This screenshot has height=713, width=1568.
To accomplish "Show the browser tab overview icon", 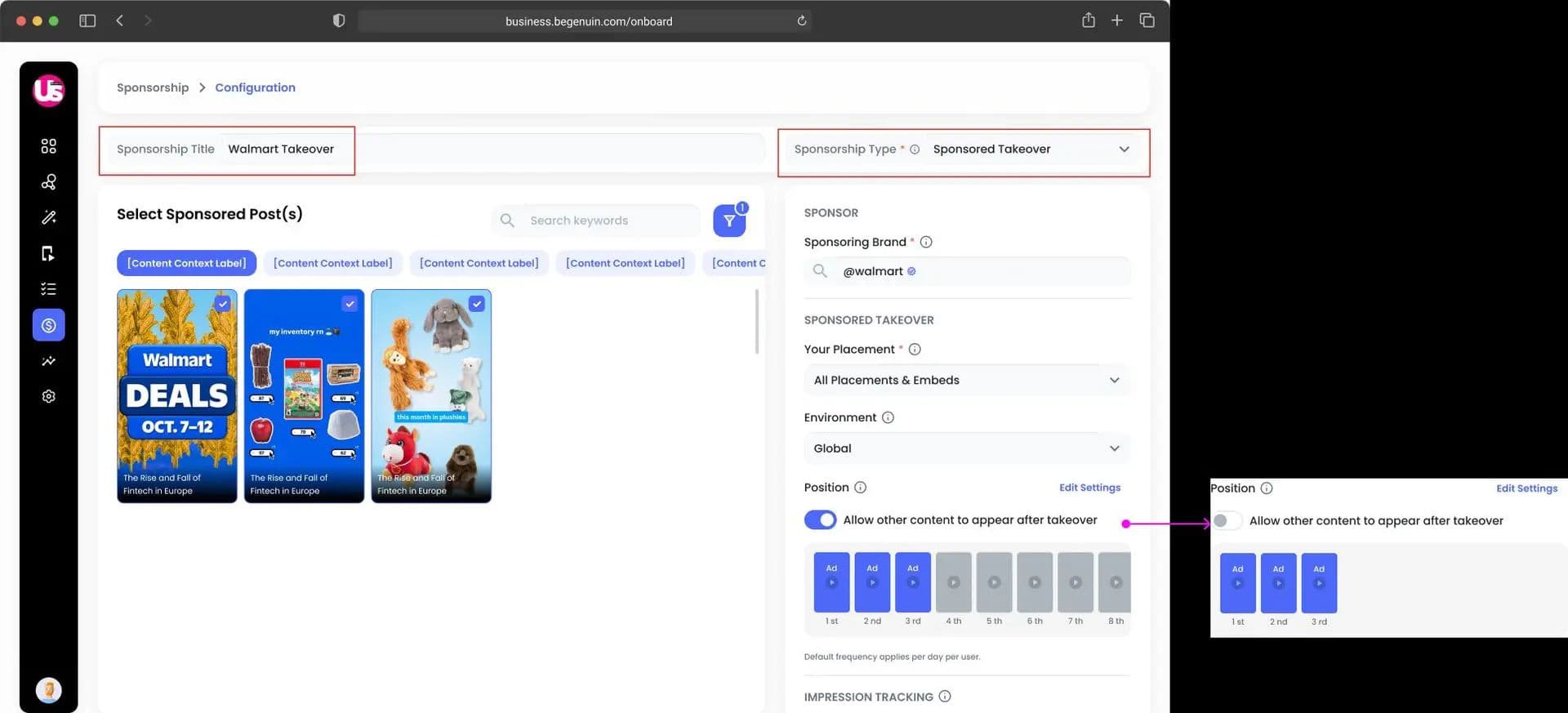I will coord(1147,20).
